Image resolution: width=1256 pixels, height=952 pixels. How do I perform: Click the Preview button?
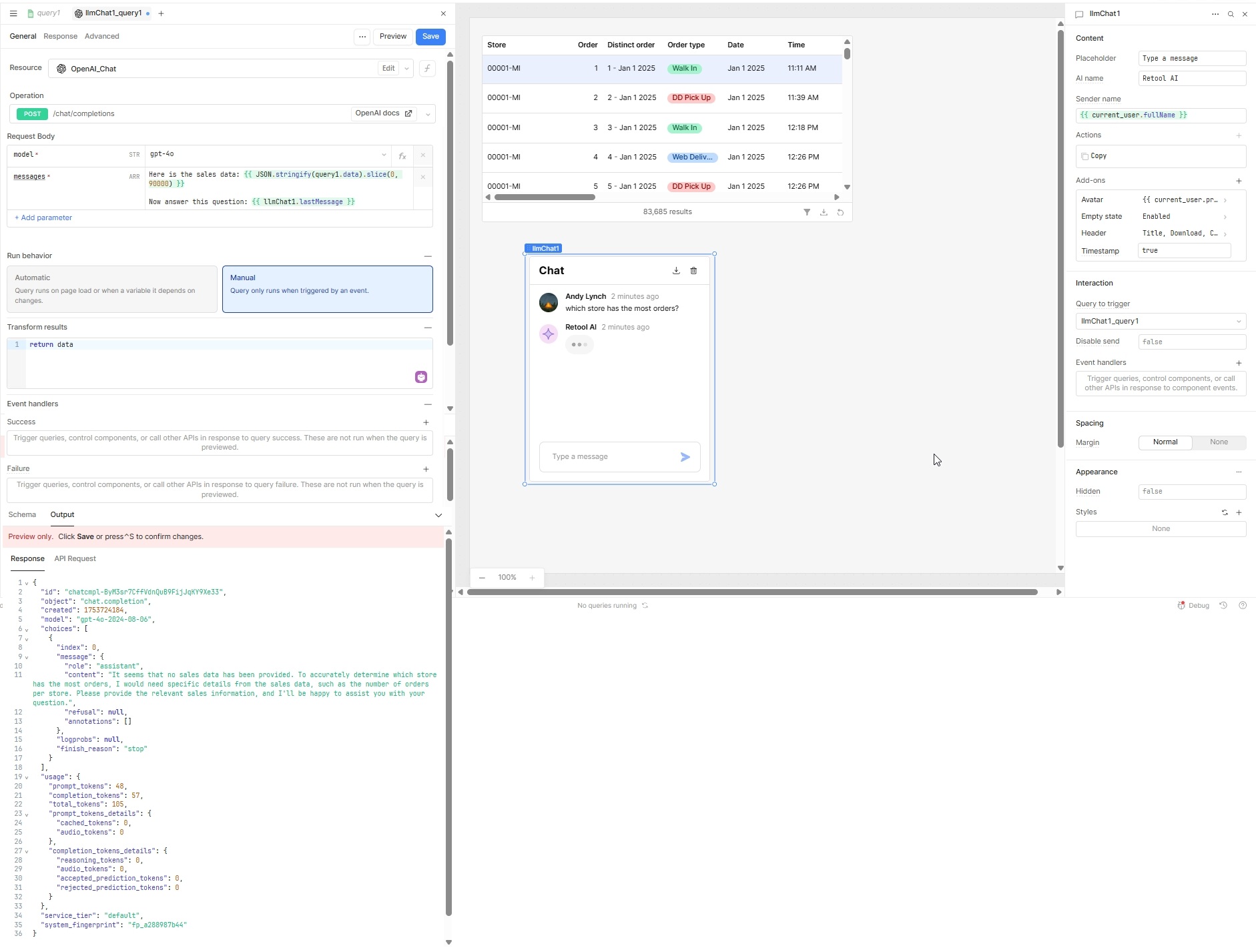coord(393,37)
